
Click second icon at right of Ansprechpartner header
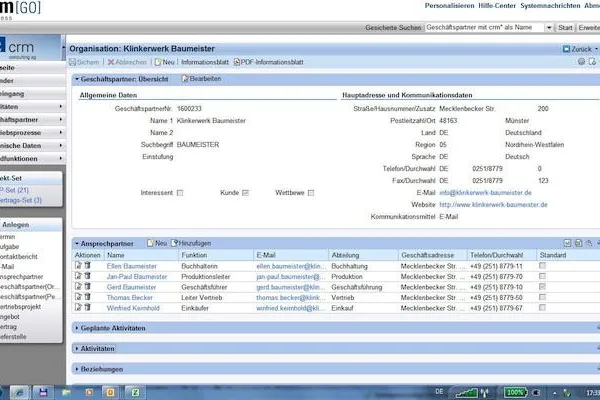click(579, 243)
